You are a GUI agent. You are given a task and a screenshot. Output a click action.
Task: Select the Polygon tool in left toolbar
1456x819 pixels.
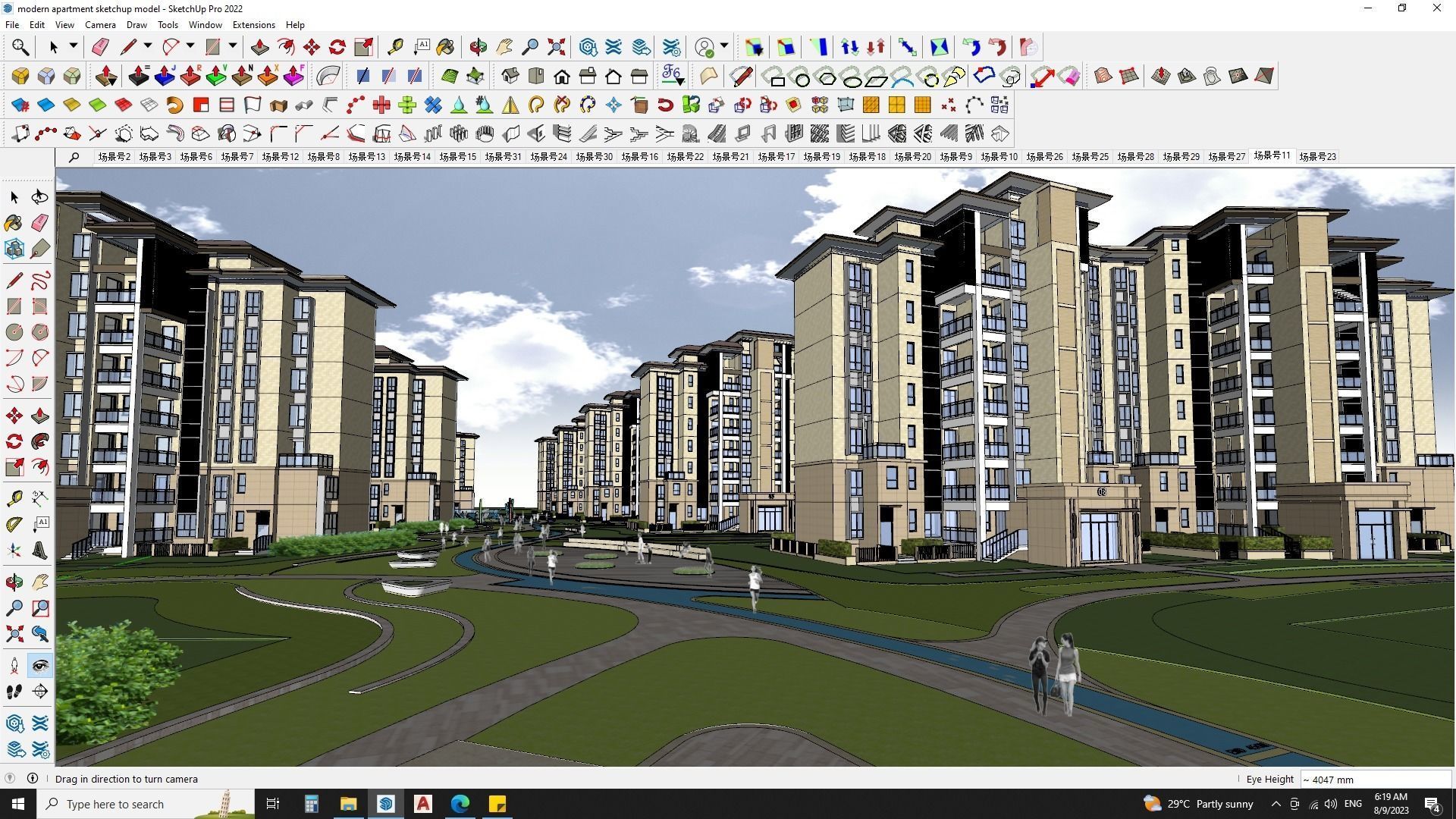tap(40, 332)
